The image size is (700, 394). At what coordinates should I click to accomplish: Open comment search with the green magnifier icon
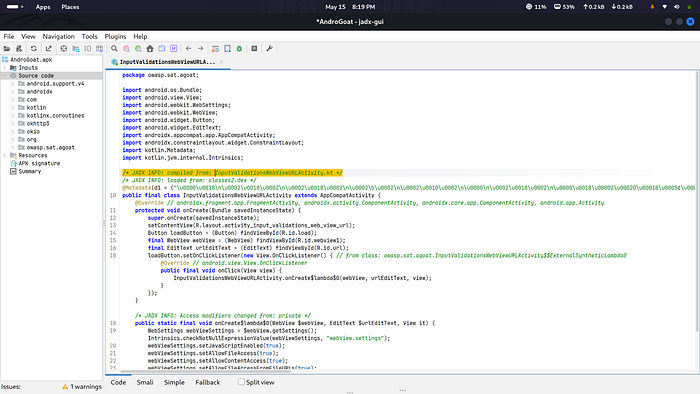pyautogui.click(x=138, y=49)
